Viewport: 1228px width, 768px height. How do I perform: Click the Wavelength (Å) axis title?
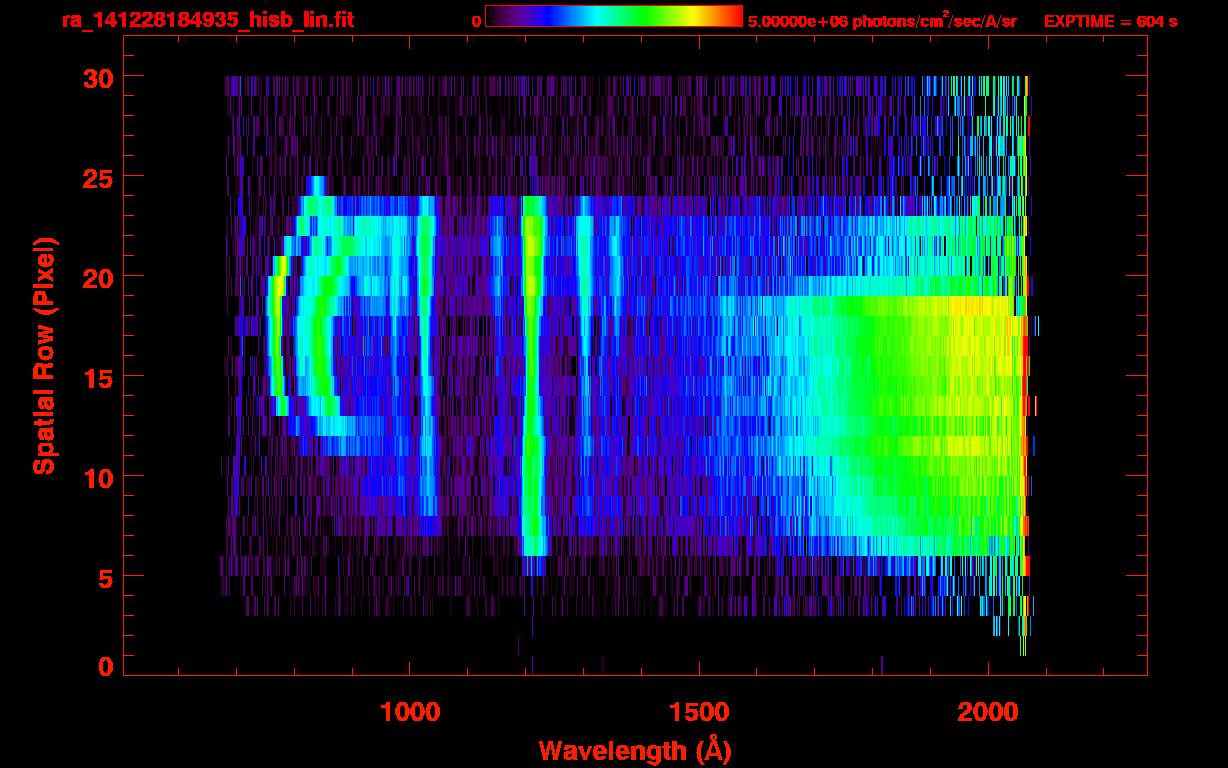click(634, 750)
